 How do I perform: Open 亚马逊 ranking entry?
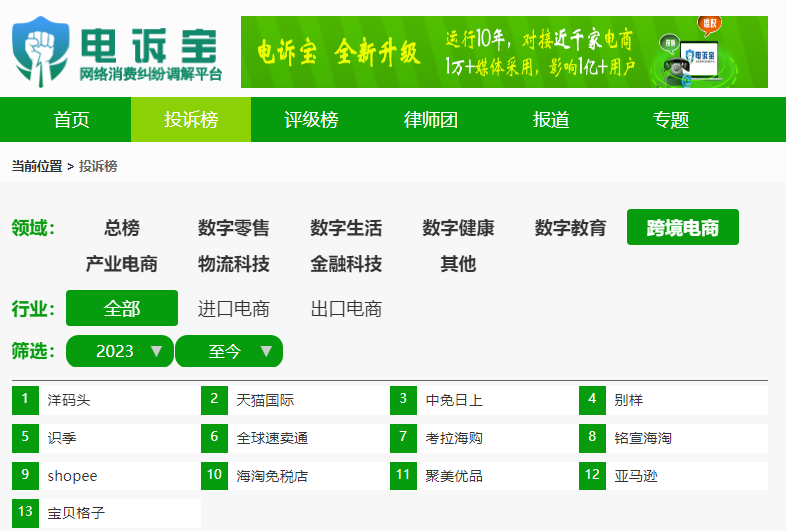point(636,476)
